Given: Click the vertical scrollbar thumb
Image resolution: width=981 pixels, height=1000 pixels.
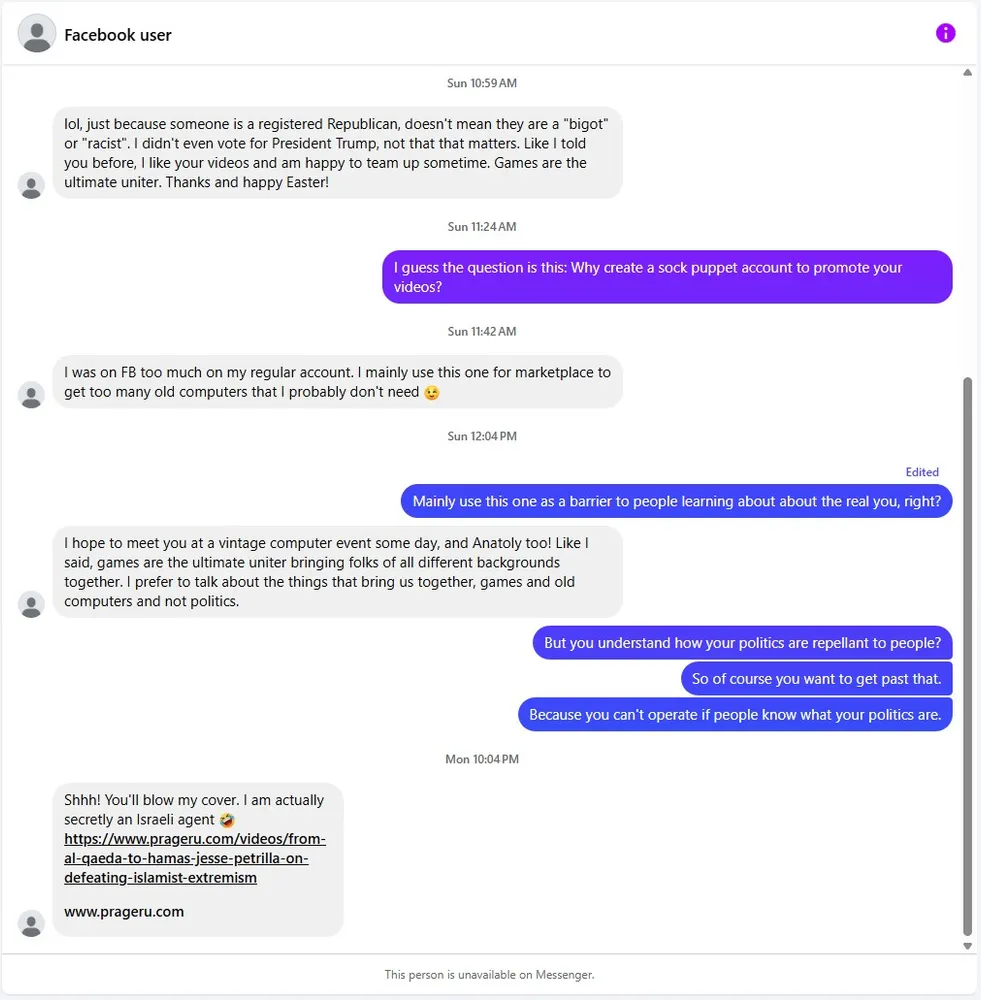Looking at the screenshot, I should pos(967,657).
